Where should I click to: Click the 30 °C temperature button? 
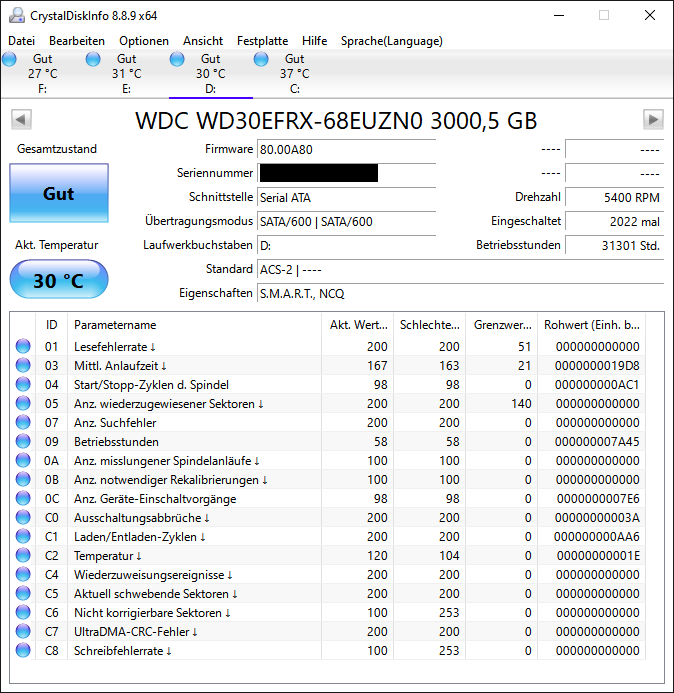coord(59,280)
